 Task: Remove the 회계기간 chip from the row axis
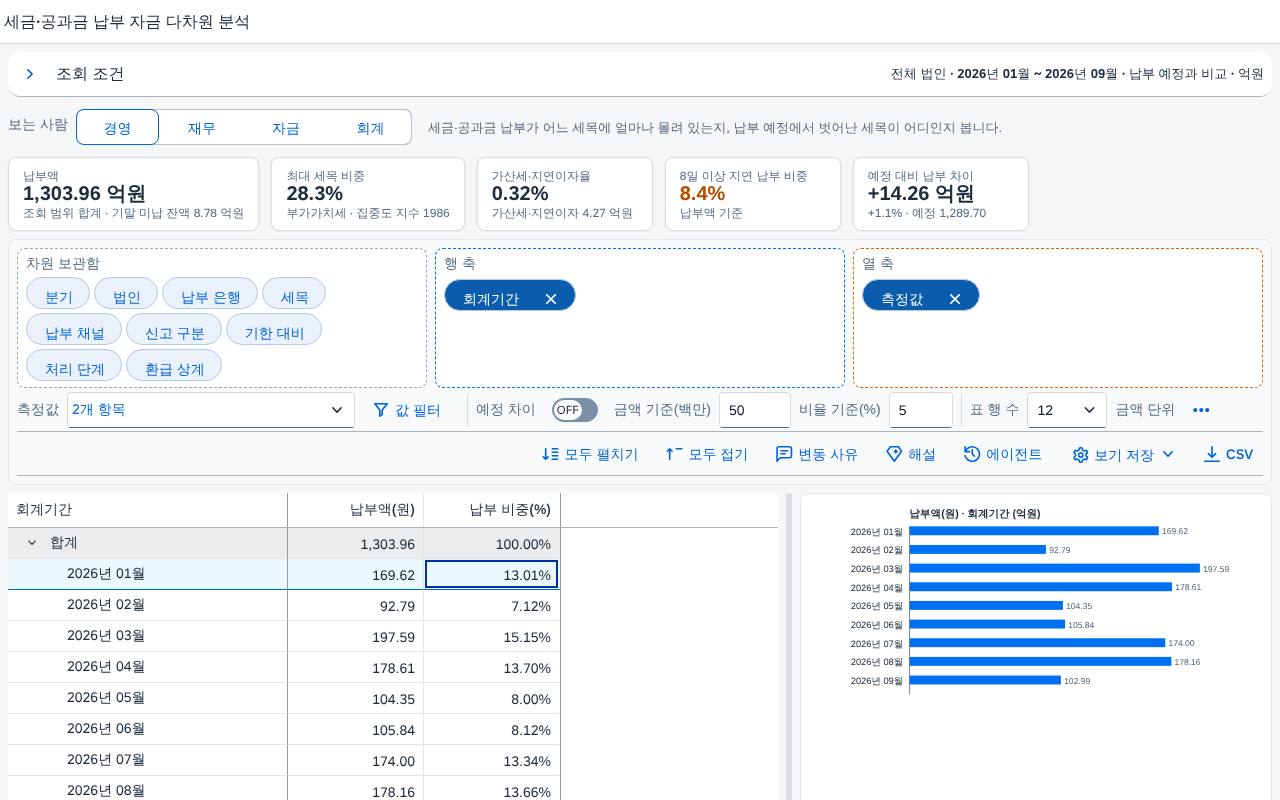point(551,298)
